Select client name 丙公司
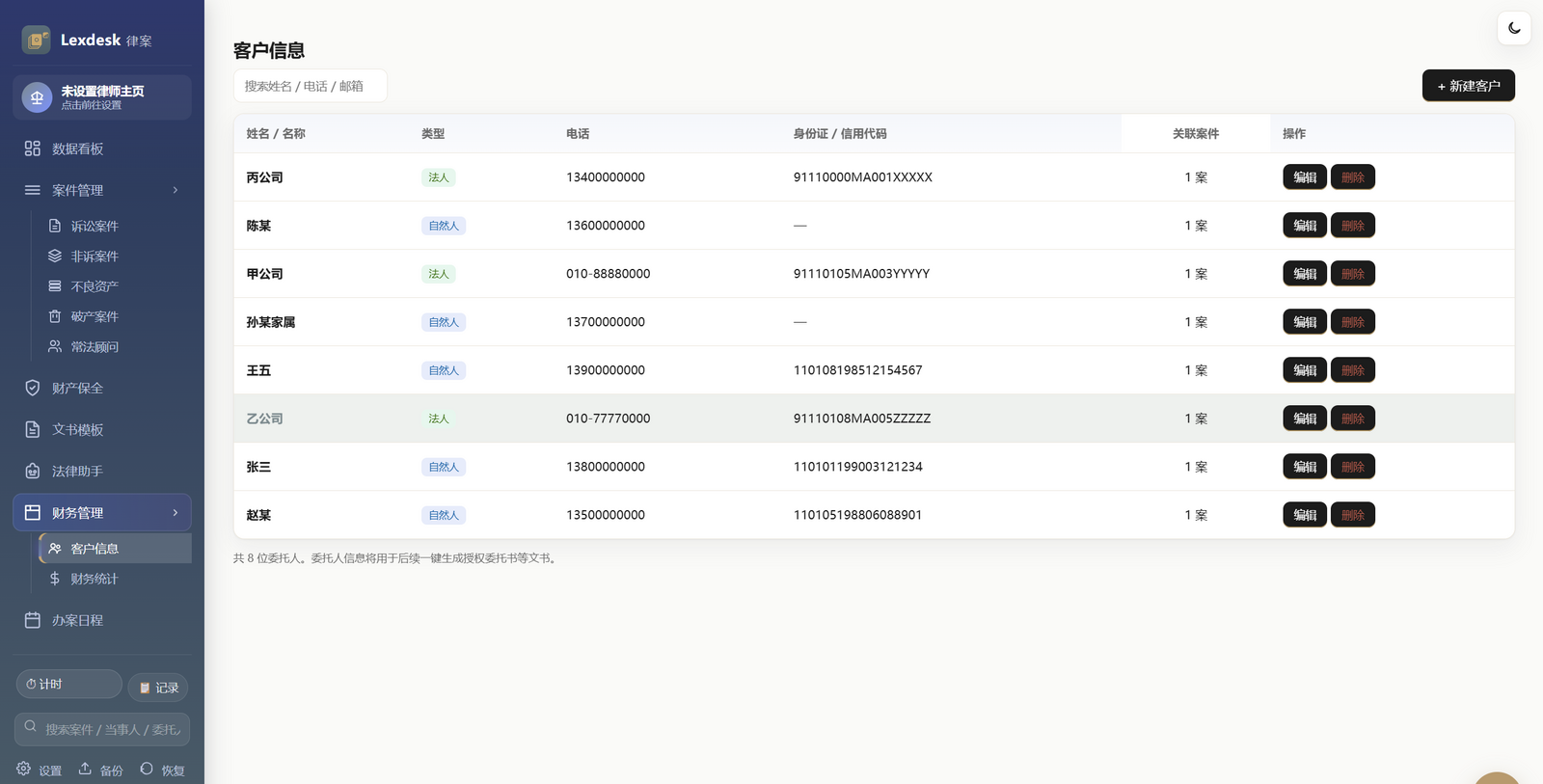Viewport: 1543px width, 784px height. click(264, 177)
